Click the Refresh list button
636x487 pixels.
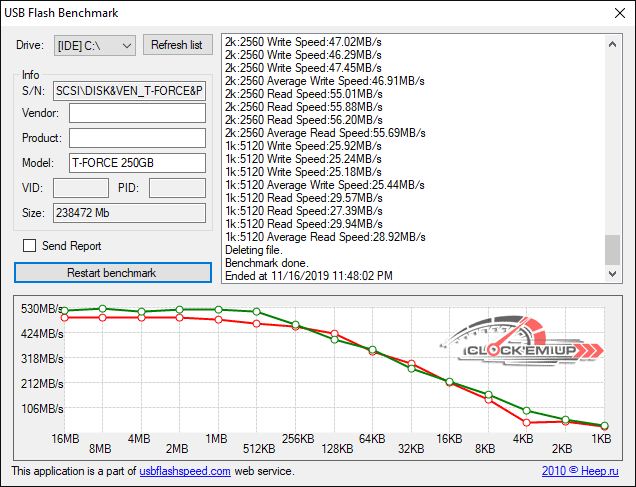point(178,45)
